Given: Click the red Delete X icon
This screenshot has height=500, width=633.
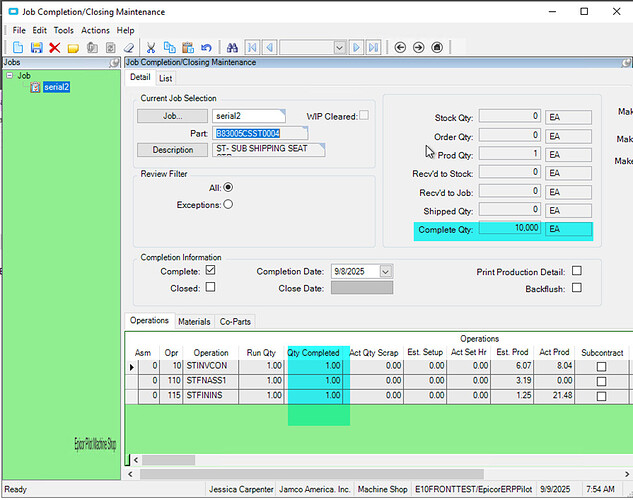Looking at the screenshot, I should (54, 47).
